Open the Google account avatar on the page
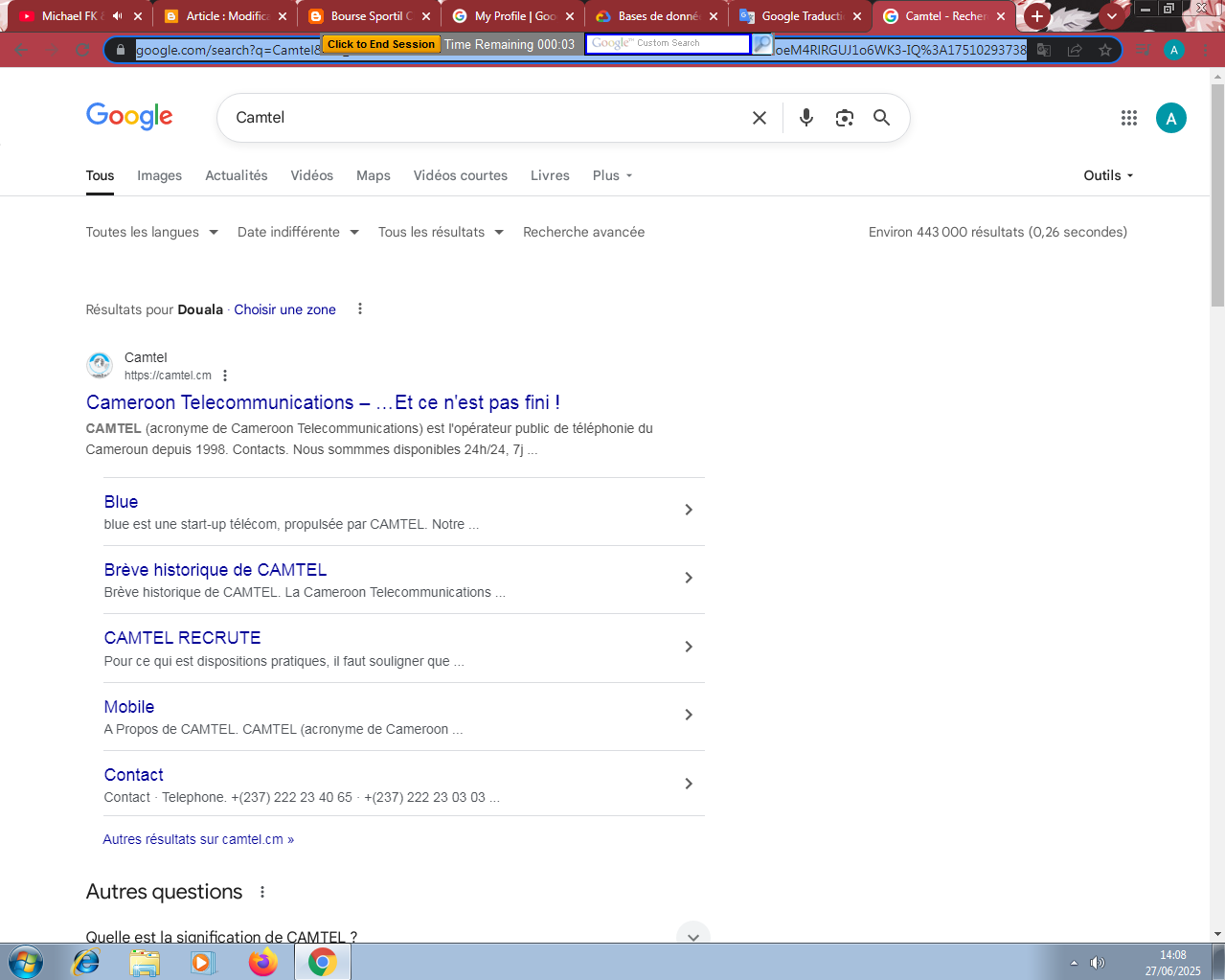The width and height of the screenshot is (1225, 980). click(x=1170, y=118)
